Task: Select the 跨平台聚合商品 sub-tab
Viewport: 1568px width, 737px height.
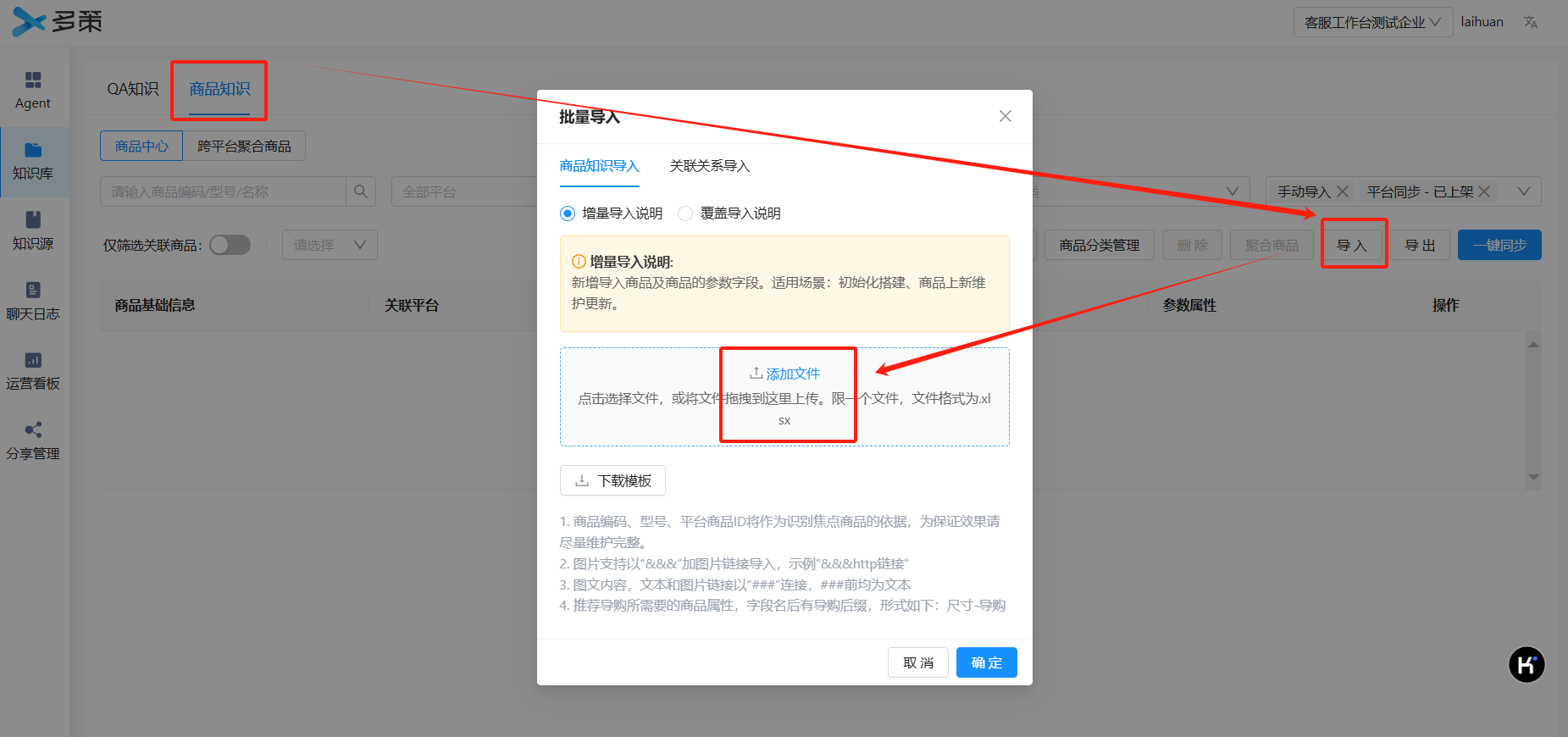Action: point(244,146)
